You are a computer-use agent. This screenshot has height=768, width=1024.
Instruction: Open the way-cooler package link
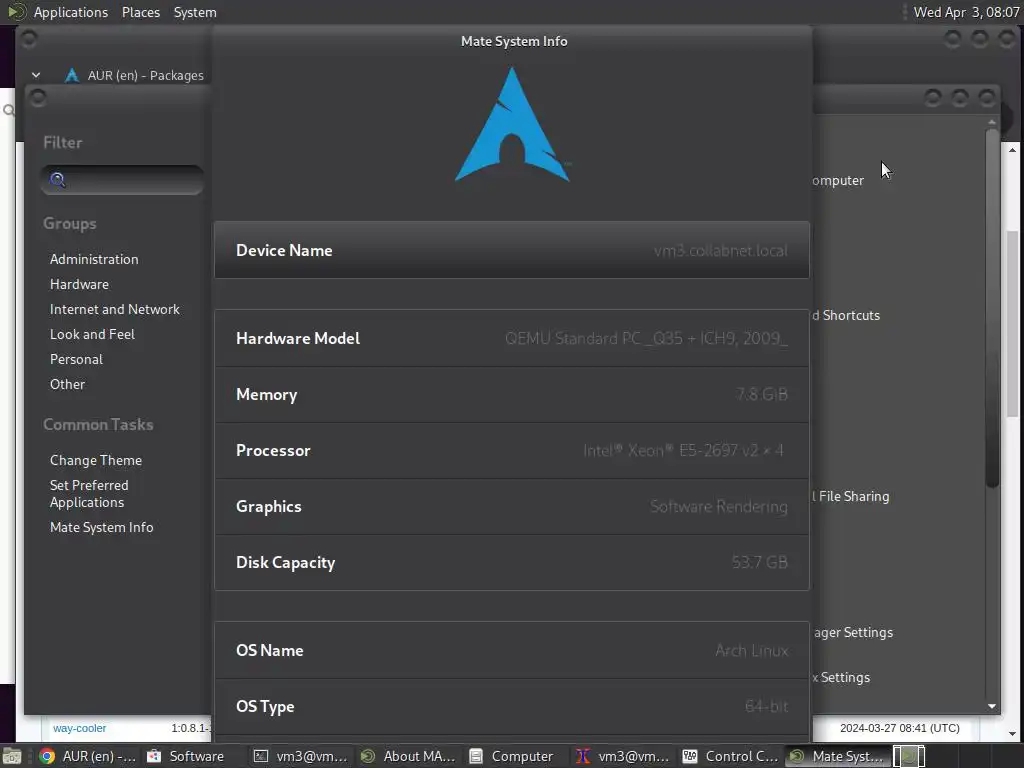point(79,728)
